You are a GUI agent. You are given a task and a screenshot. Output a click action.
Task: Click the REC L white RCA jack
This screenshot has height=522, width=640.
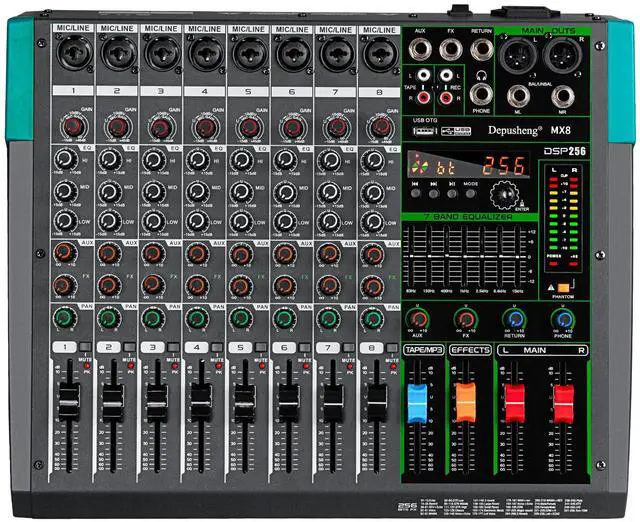(x=446, y=75)
